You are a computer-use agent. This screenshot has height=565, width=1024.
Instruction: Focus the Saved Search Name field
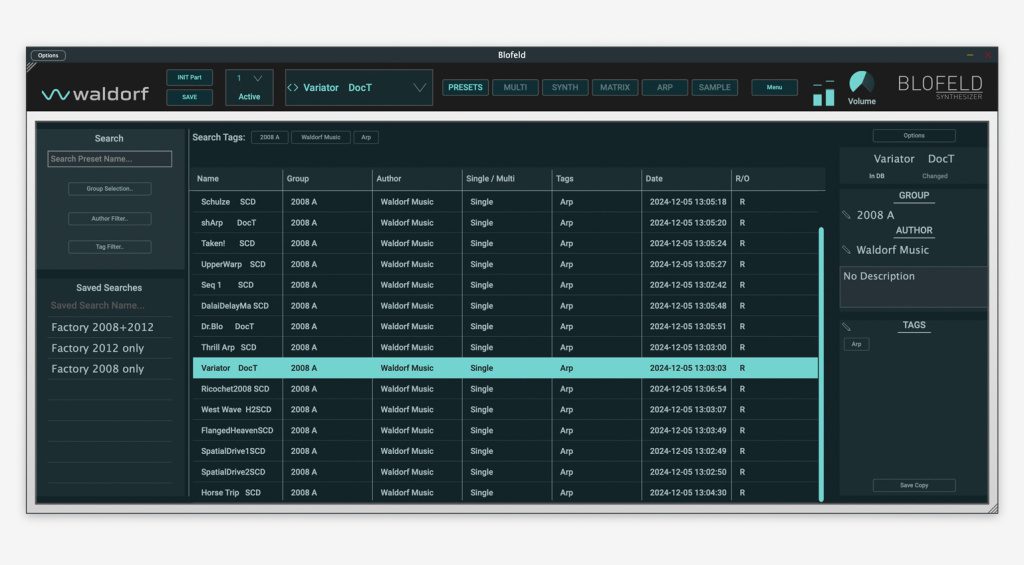pyautogui.click(x=110, y=306)
